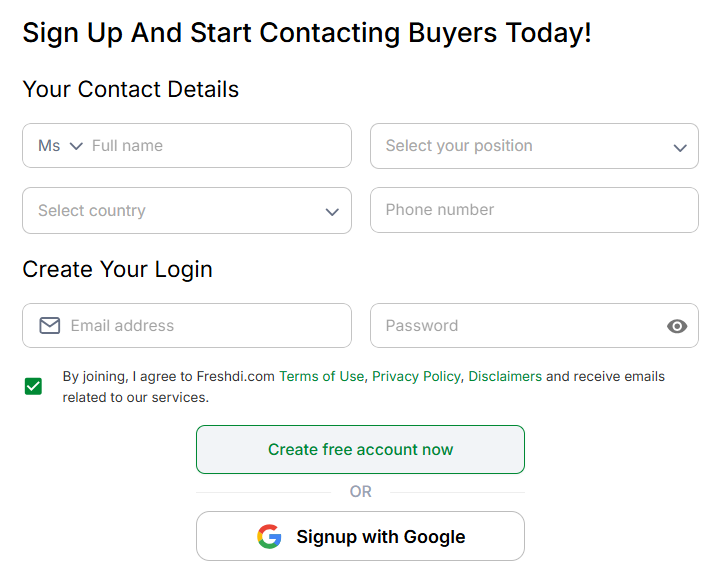This screenshot has height=581, width=720.
Task: Click the chevron arrow in position field
Action: tap(680, 148)
